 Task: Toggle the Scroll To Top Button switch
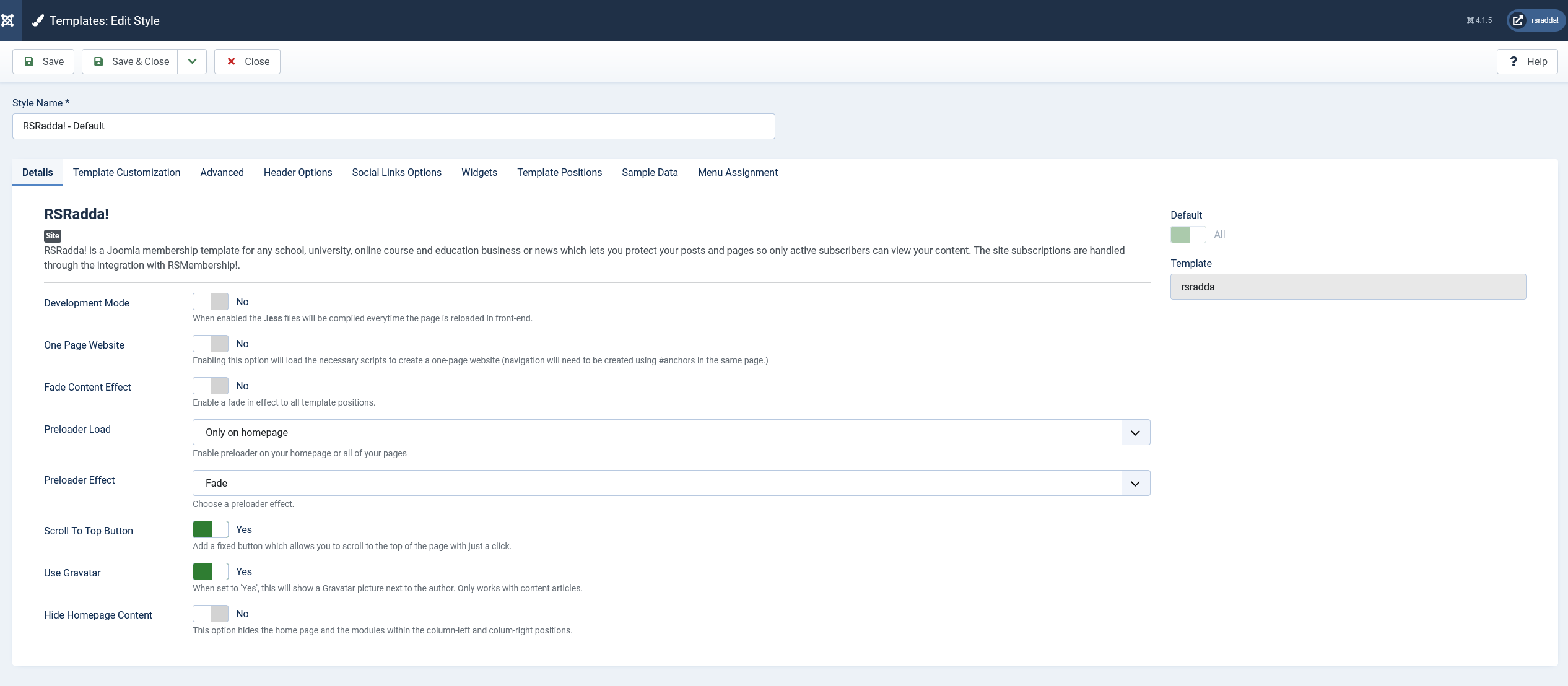pyautogui.click(x=211, y=529)
